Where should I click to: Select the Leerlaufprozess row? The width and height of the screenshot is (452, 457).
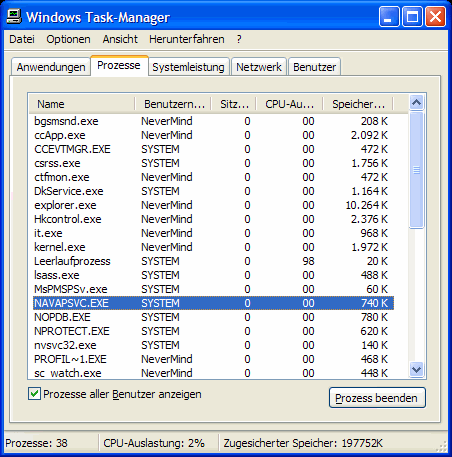(x=213, y=261)
